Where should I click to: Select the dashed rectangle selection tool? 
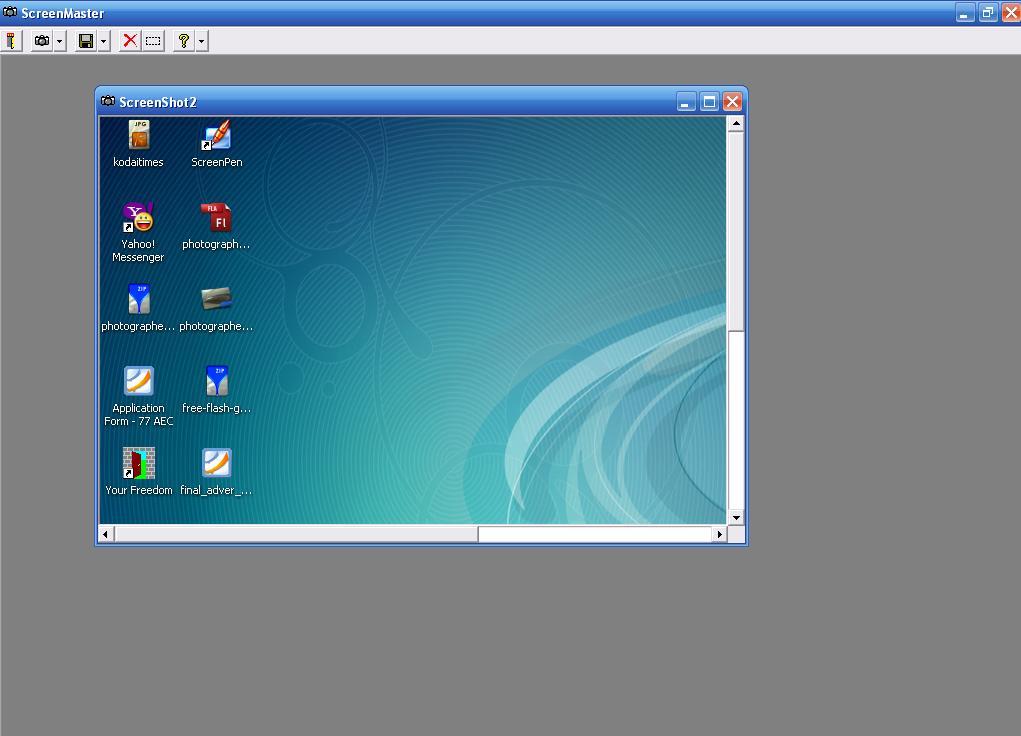click(153, 41)
